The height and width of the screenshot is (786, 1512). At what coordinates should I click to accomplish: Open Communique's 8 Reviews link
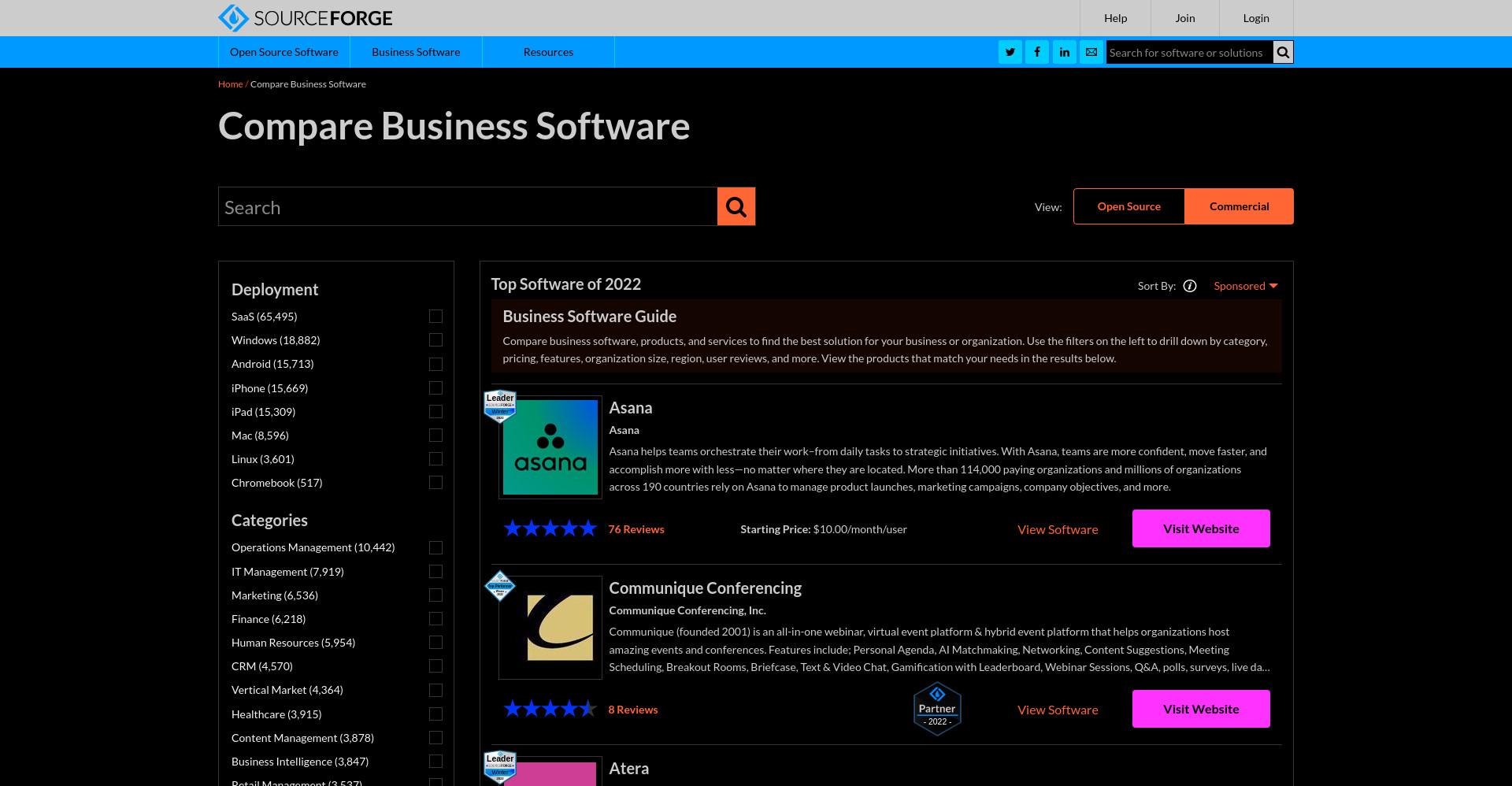(x=633, y=710)
